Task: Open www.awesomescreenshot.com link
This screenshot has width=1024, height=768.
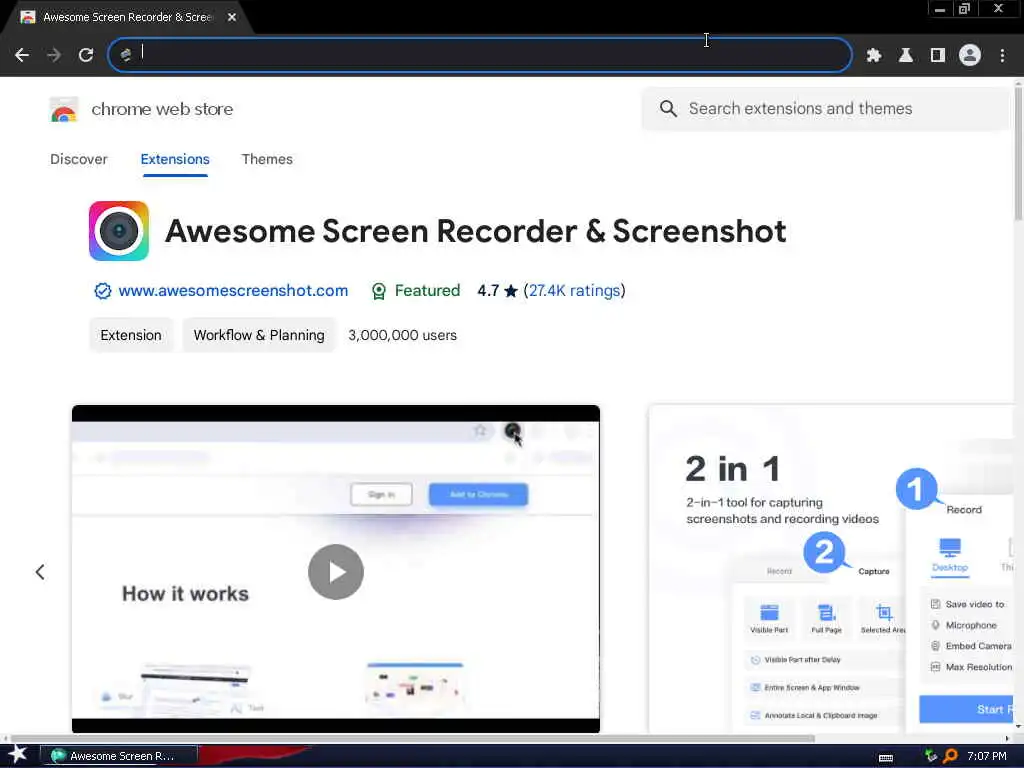Action: pyautogui.click(x=233, y=291)
